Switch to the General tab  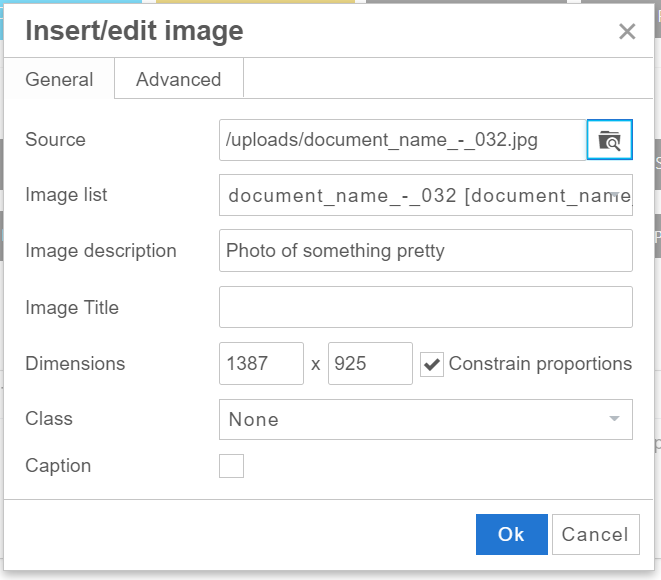coord(59,80)
